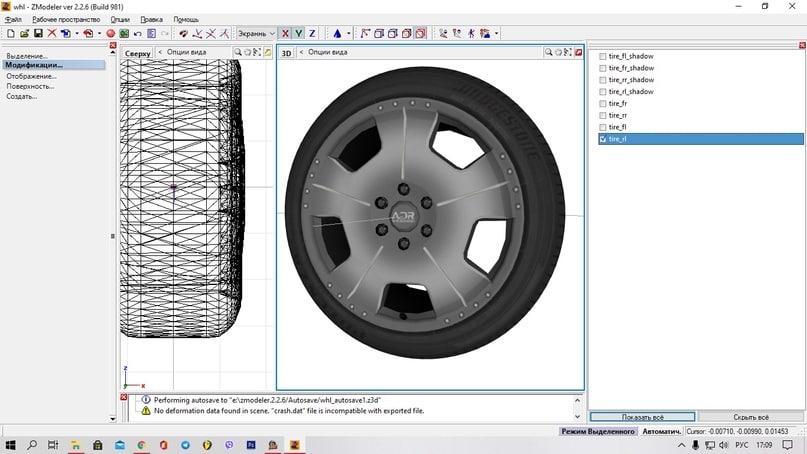
Task: Click the red sphere Materials editor icon
Action: tap(111, 33)
